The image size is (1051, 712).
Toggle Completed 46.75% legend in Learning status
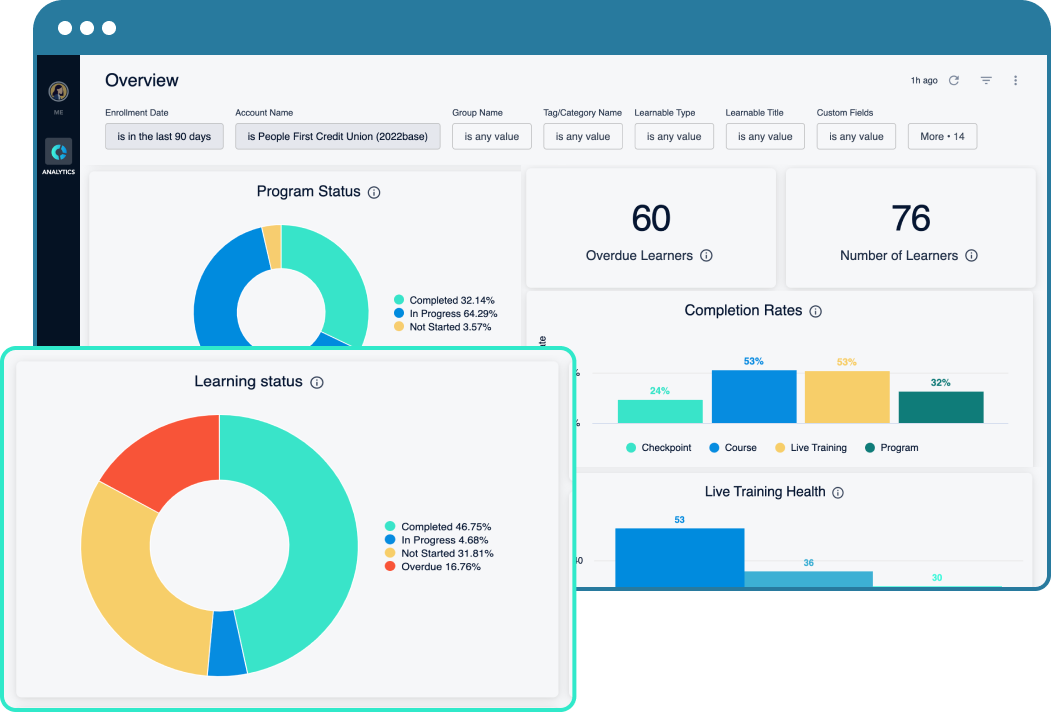[x=438, y=526]
